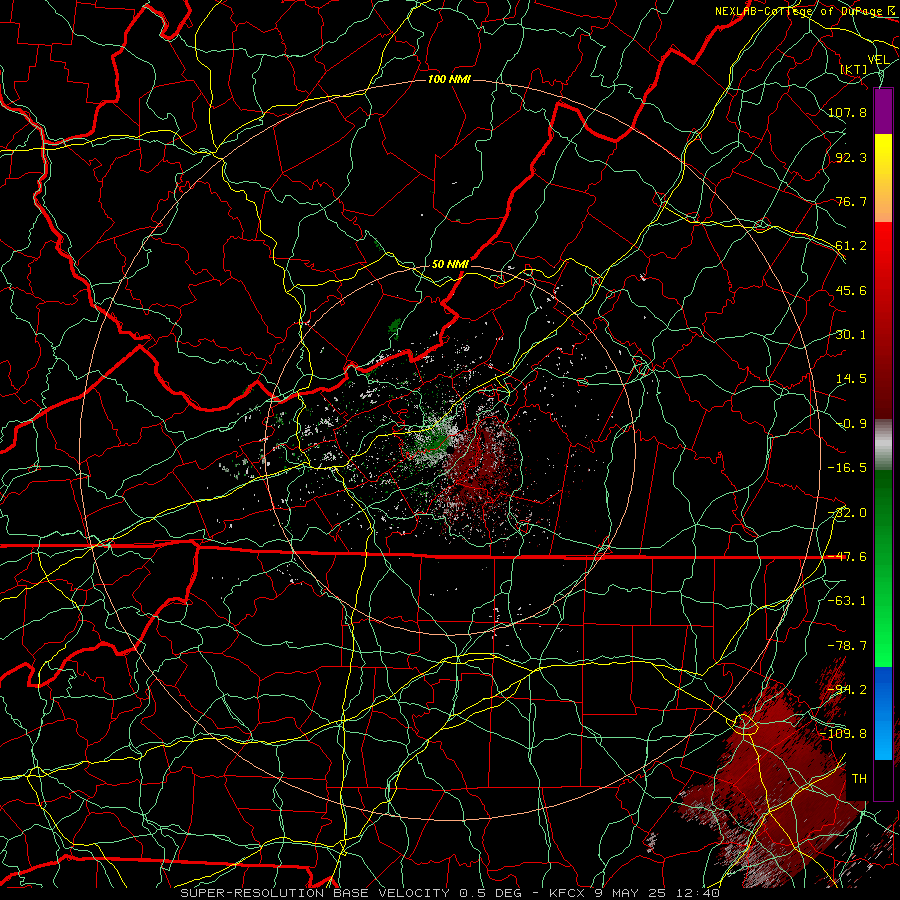Select the -47.6 velocity scale value

point(847,557)
